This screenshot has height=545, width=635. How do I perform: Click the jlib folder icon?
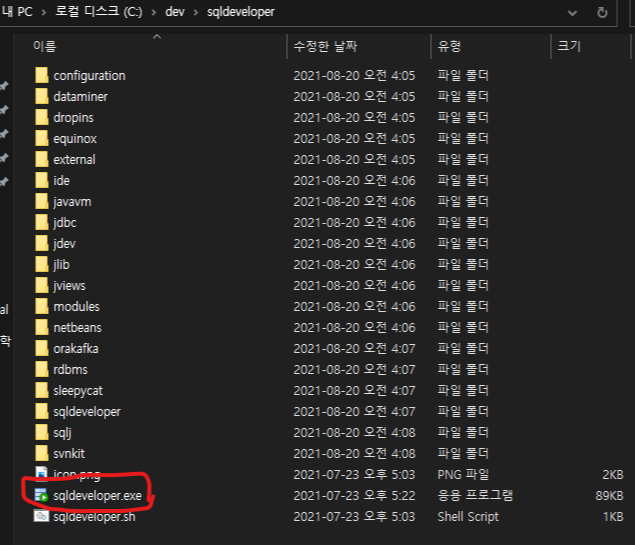pyautogui.click(x=42, y=264)
